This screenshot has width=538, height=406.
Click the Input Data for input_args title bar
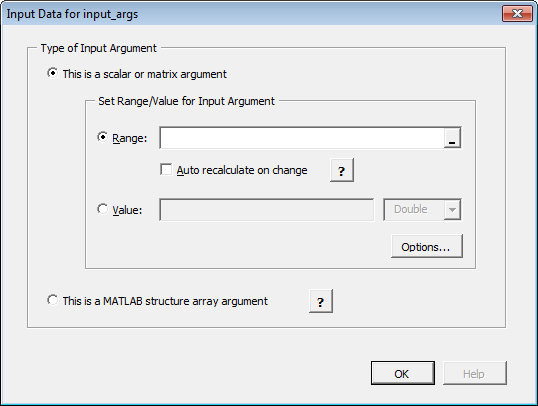(252, 14)
